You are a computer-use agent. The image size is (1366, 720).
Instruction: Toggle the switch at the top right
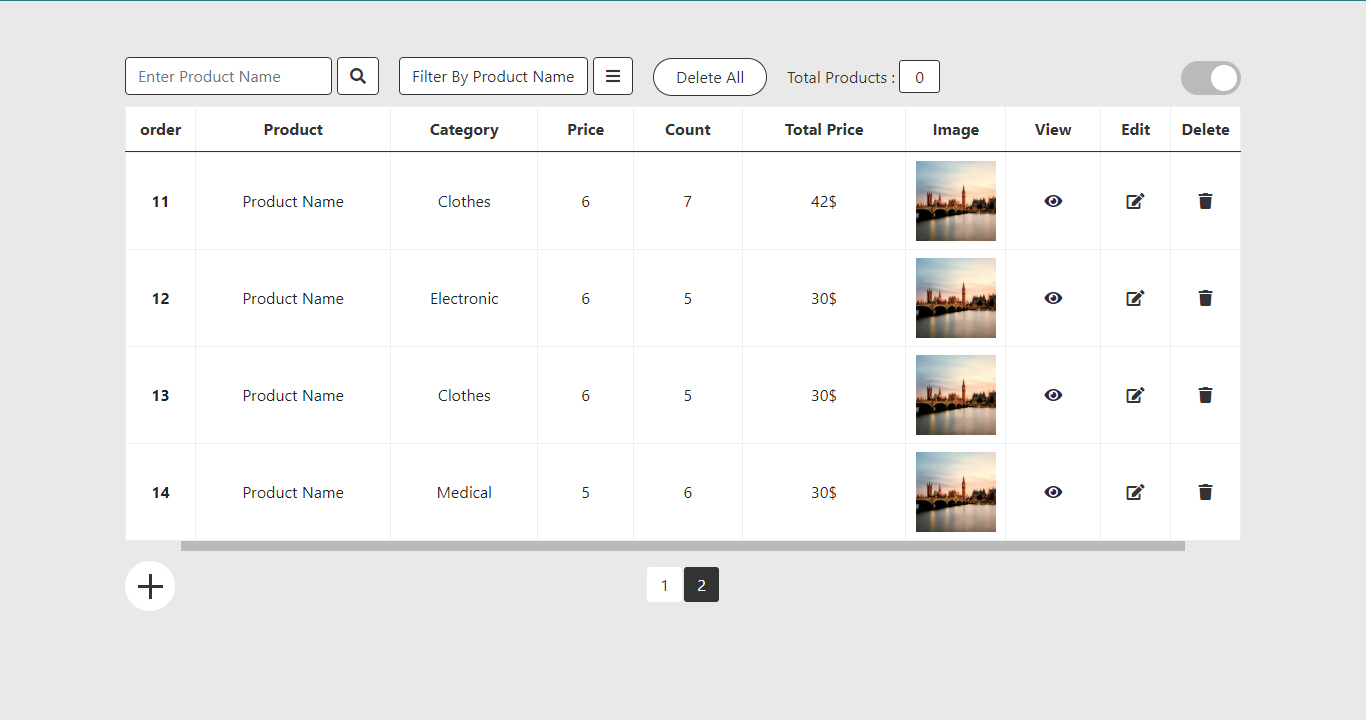(1211, 78)
